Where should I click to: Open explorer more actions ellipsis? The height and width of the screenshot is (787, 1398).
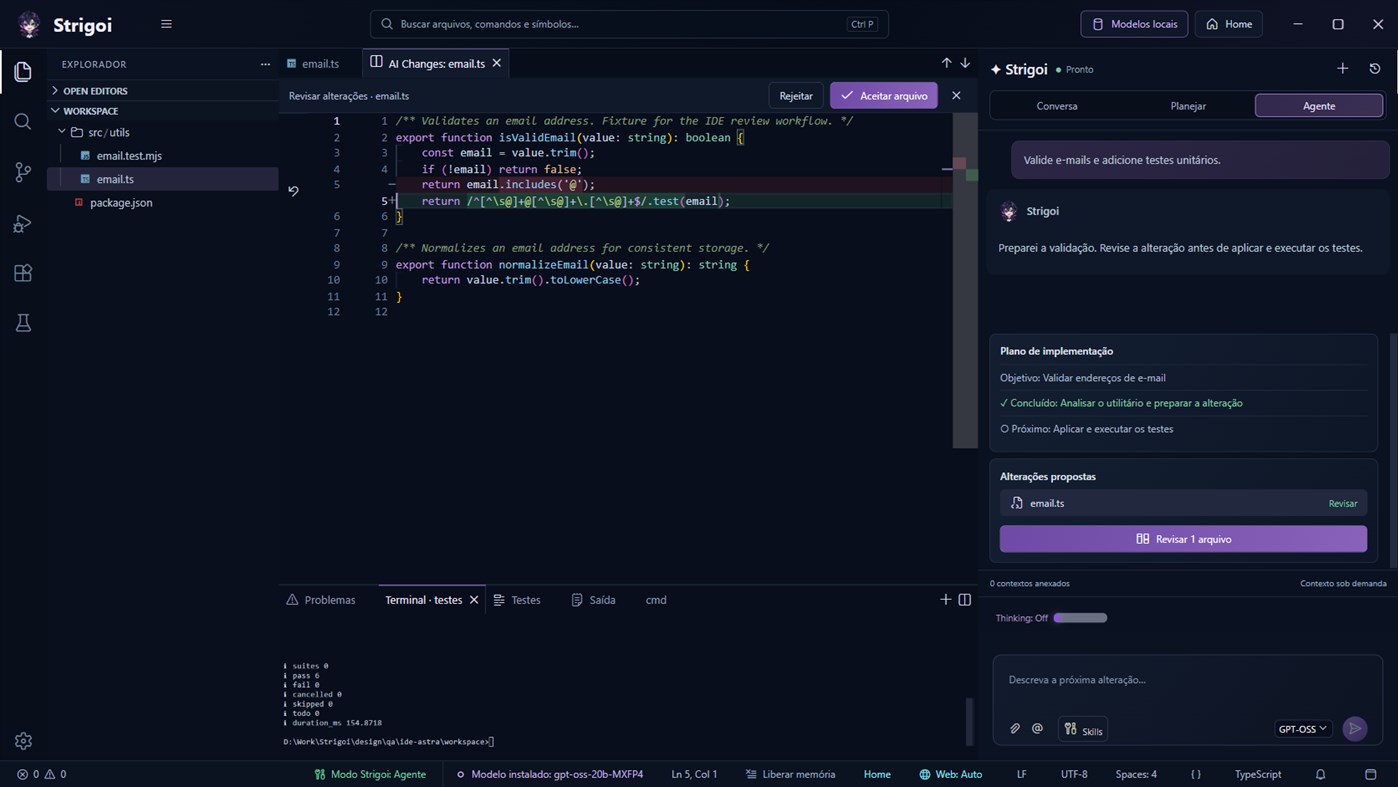coord(265,64)
